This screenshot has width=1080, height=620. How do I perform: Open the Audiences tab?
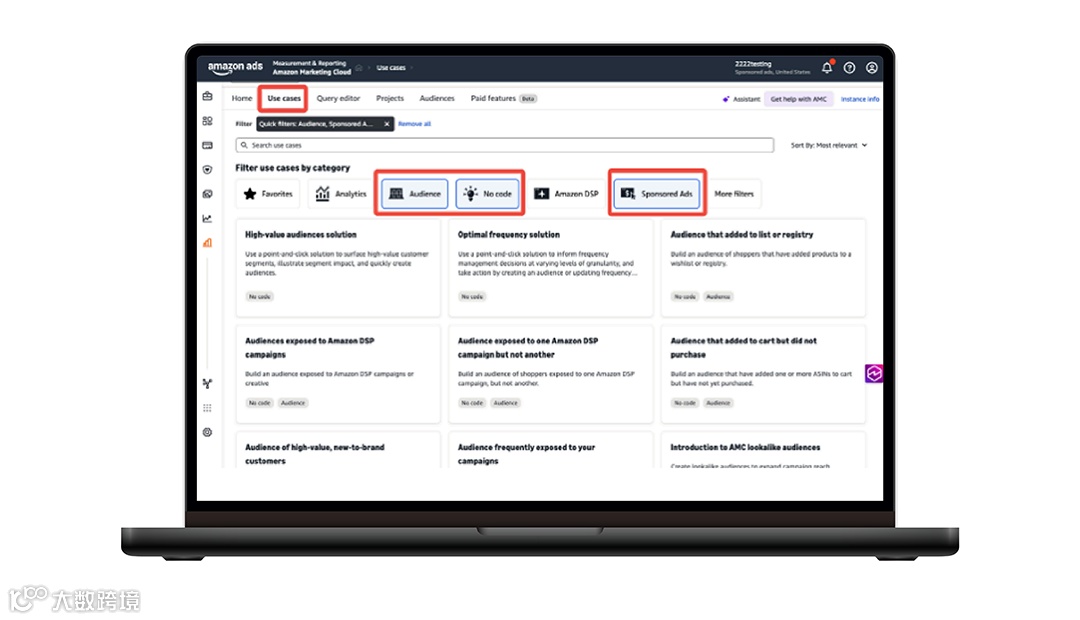tap(437, 99)
